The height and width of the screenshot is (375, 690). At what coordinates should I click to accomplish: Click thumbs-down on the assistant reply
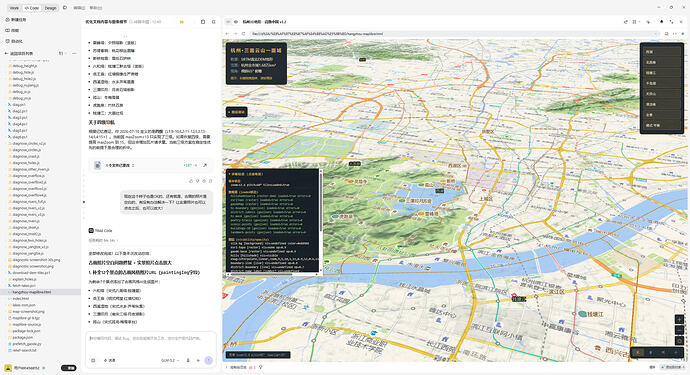[x=198, y=181]
